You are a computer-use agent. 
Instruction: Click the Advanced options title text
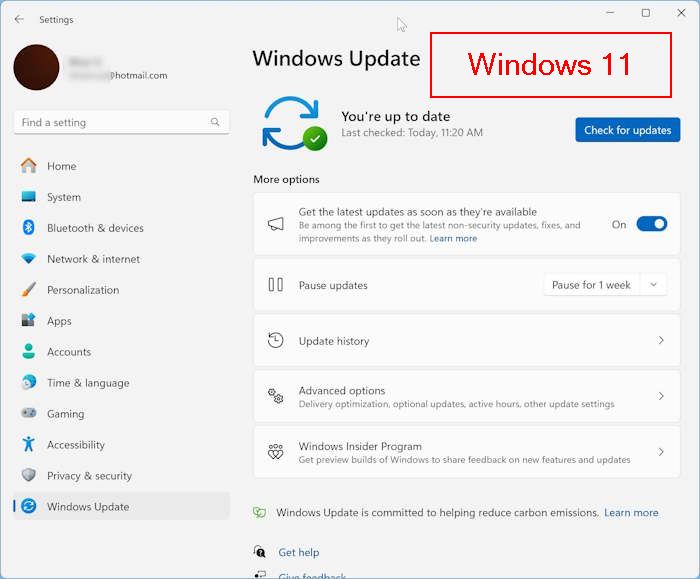pos(342,391)
